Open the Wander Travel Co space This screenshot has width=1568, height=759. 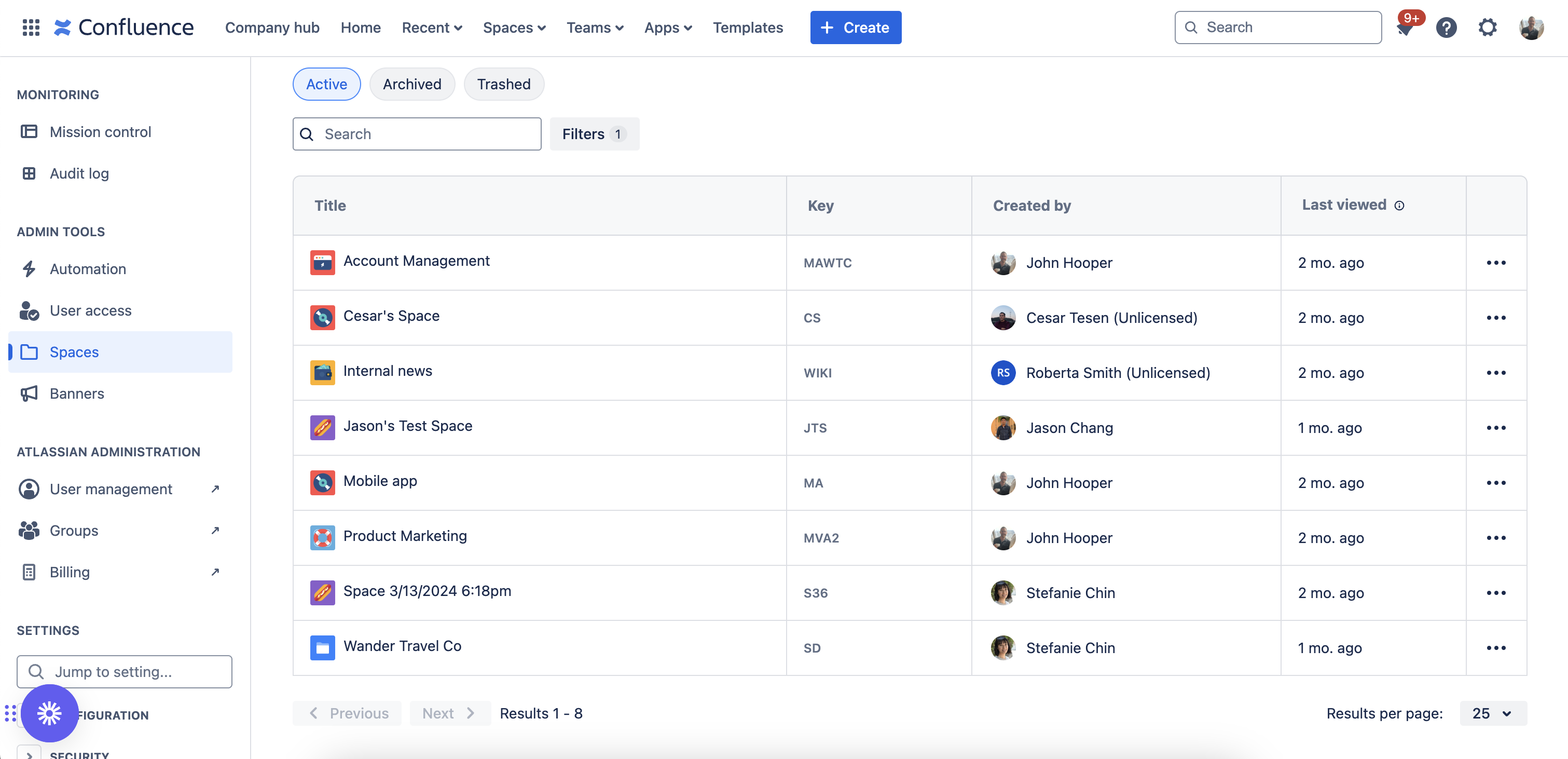pyautogui.click(x=402, y=646)
